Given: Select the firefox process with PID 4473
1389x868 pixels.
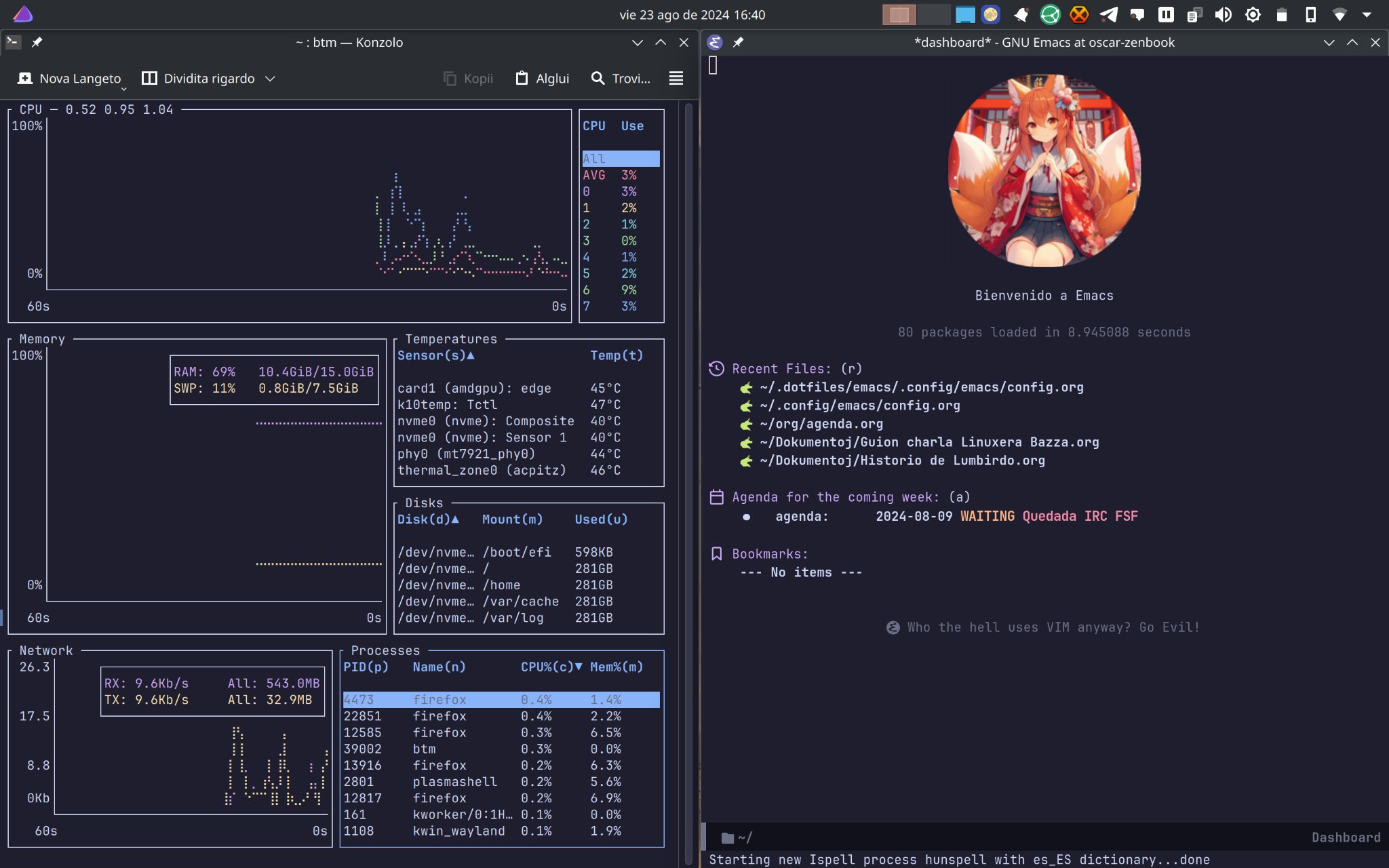Looking at the screenshot, I should pyautogui.click(x=501, y=700).
